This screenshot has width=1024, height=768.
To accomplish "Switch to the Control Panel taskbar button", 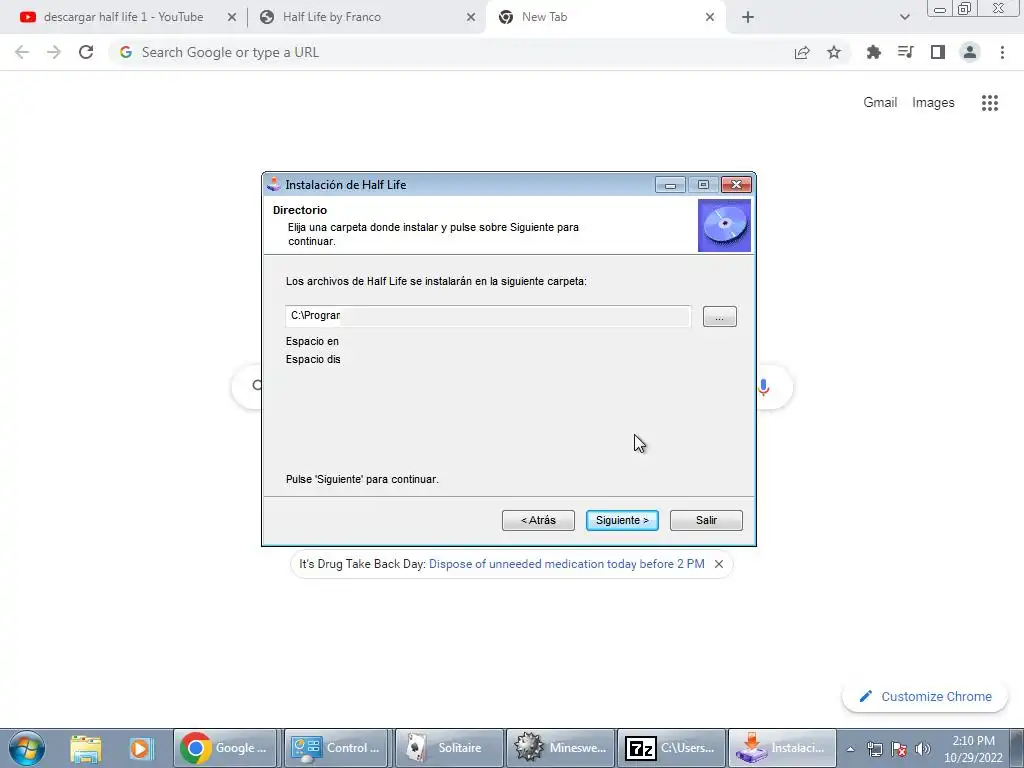I will (x=336, y=748).
